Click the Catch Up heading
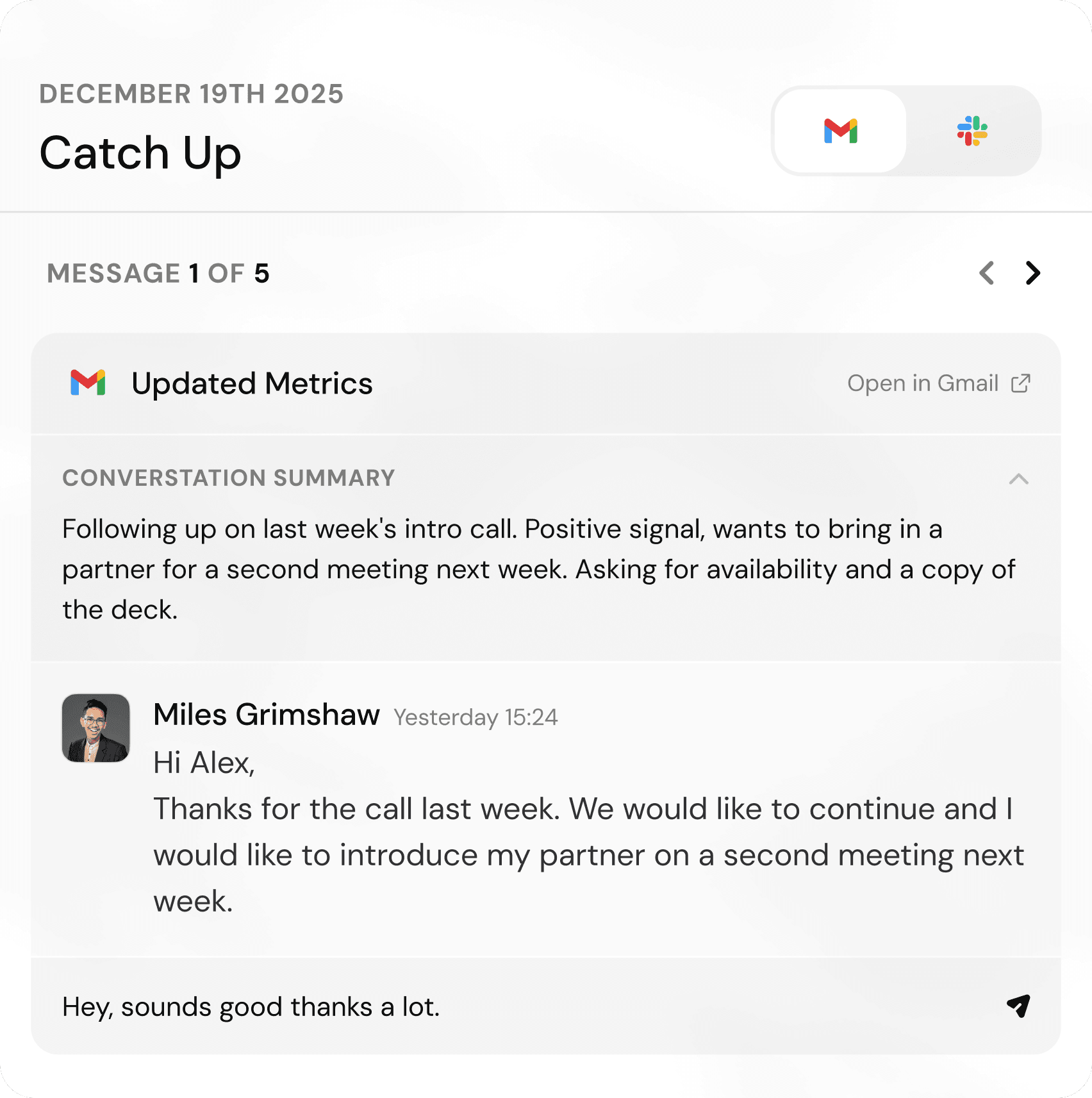This screenshot has width=1092, height=1098. 140,153
